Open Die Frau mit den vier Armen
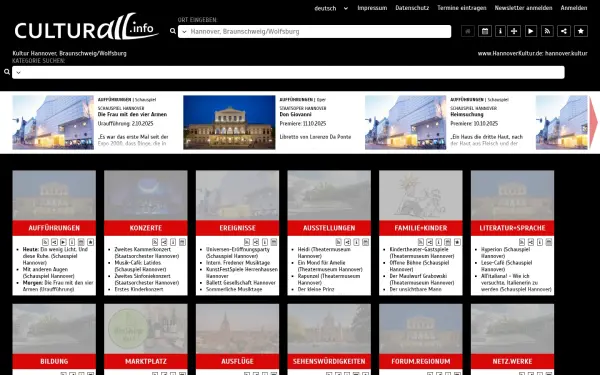600x375 pixels. [x=132, y=114]
